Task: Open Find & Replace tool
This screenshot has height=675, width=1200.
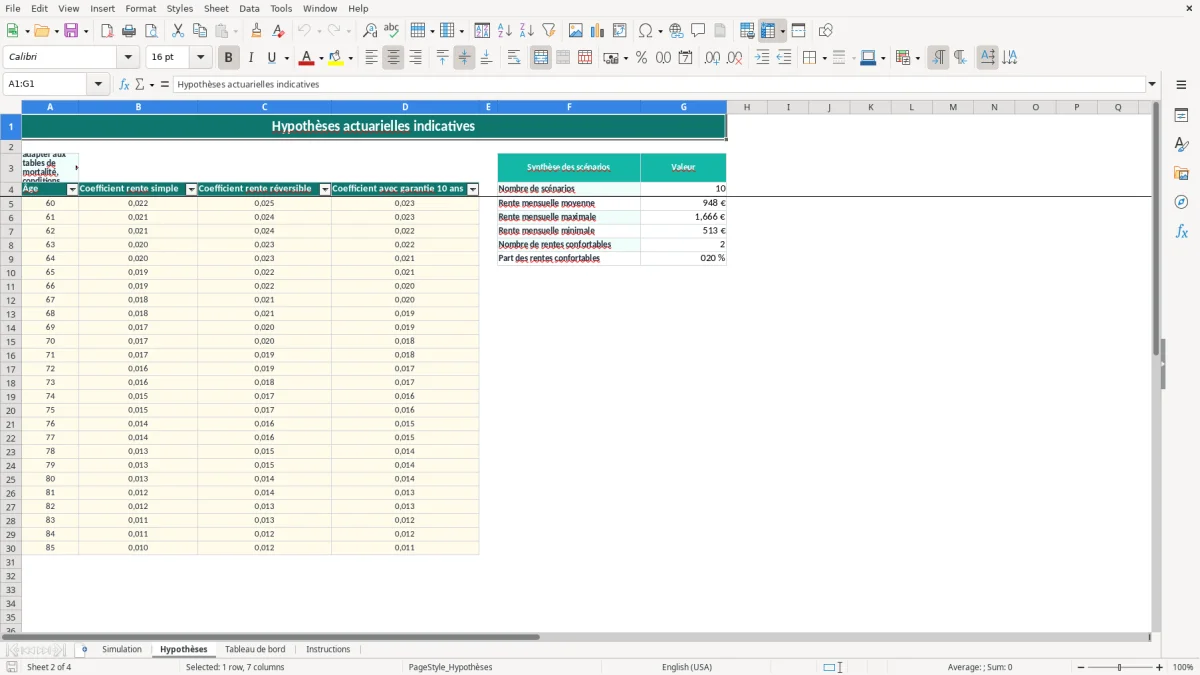Action: pyautogui.click(x=370, y=31)
